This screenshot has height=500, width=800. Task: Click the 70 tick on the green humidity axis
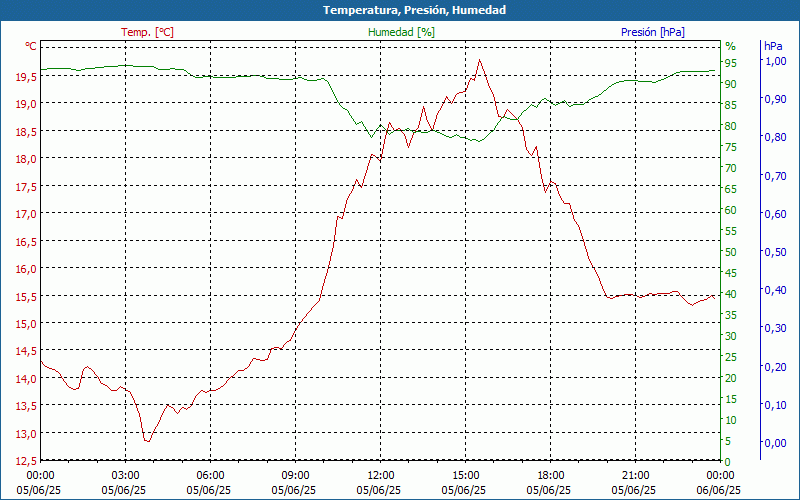pos(730,168)
